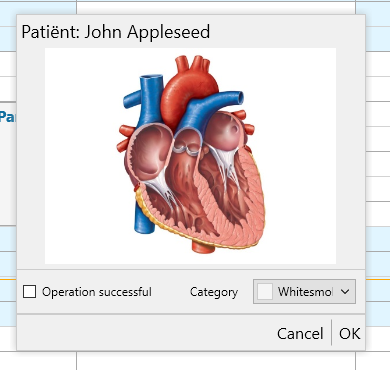Confirm the dialog with OK
390x370 pixels.
click(349, 333)
